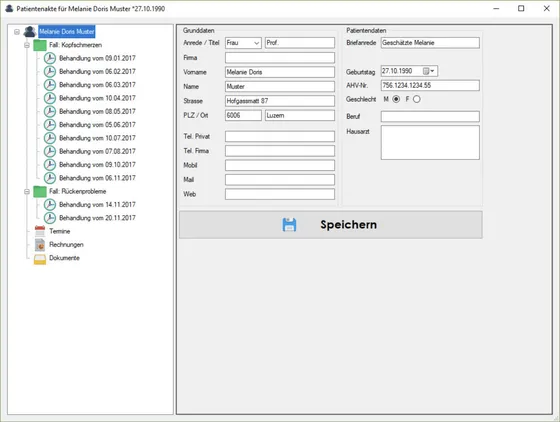The width and height of the screenshot is (560, 422).
Task: Open the Termine calendar icon
Action: click(40, 231)
